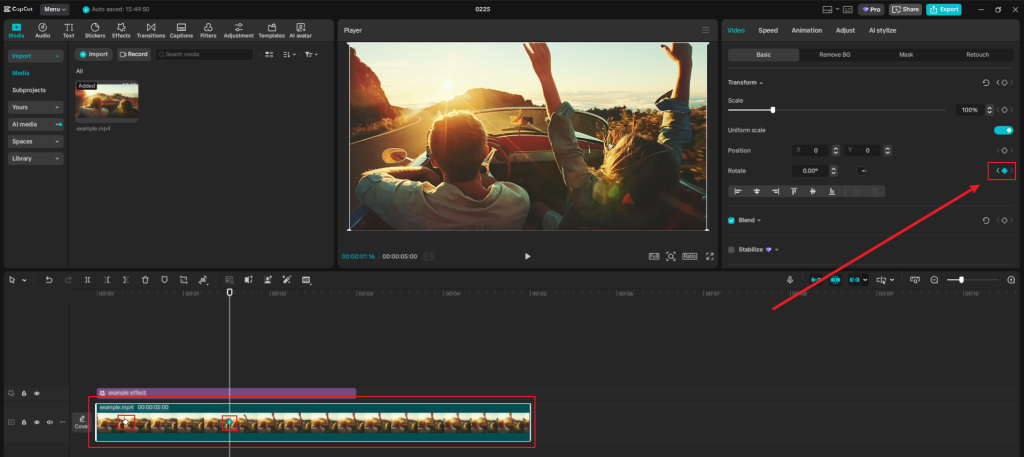Image resolution: width=1024 pixels, height=457 pixels.
Task: Uncheck the Blend checkbox
Action: click(x=731, y=221)
